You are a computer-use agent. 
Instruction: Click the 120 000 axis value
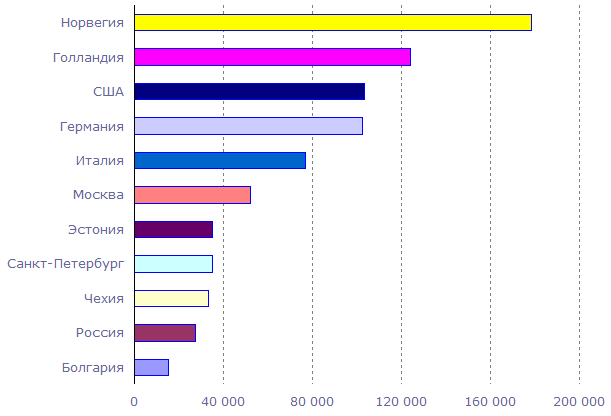click(x=401, y=402)
